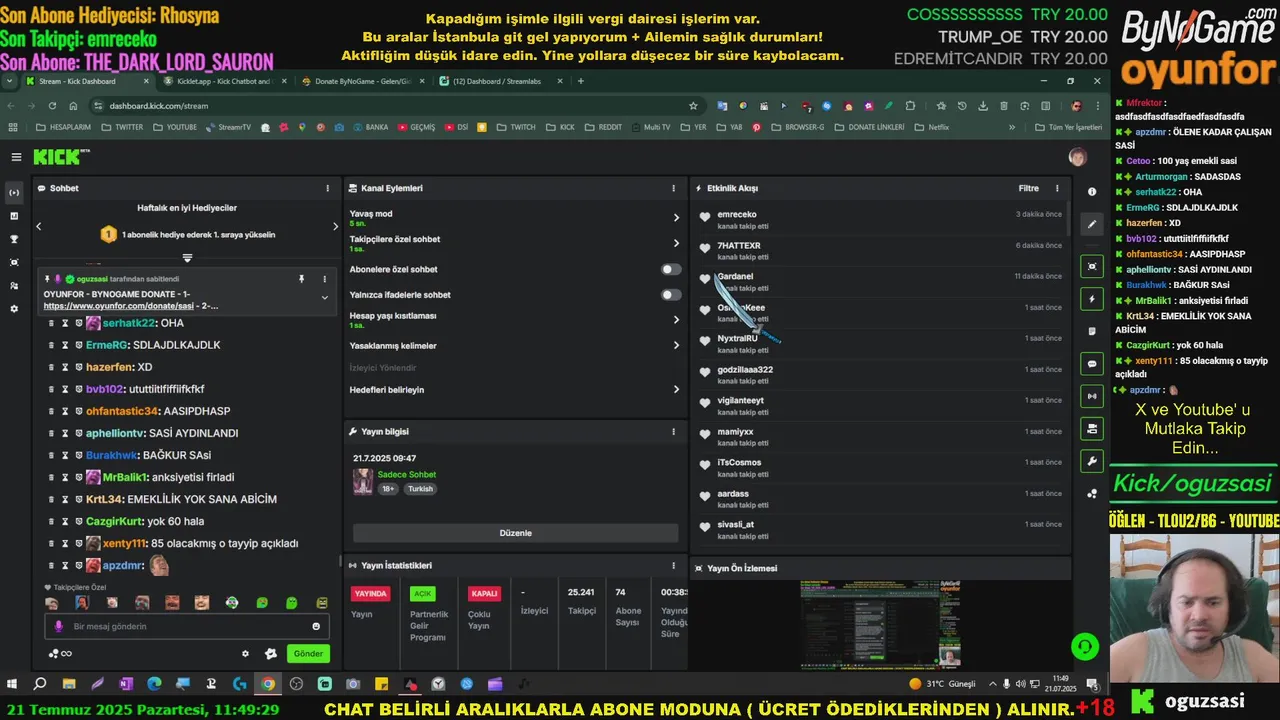Ban KrtL34 using the shield icon
The image size is (1280, 720).
click(x=78, y=499)
